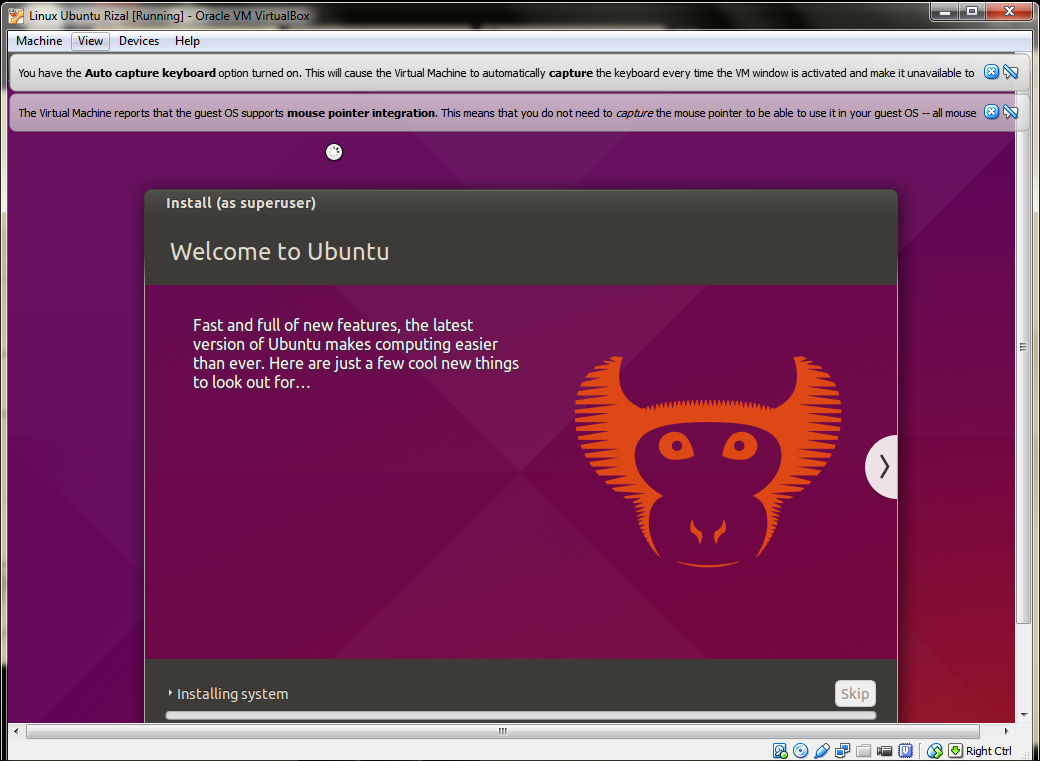Viewport: 1040px width, 761px height.
Task: Click the optical disc indicator icon
Action: (801, 751)
